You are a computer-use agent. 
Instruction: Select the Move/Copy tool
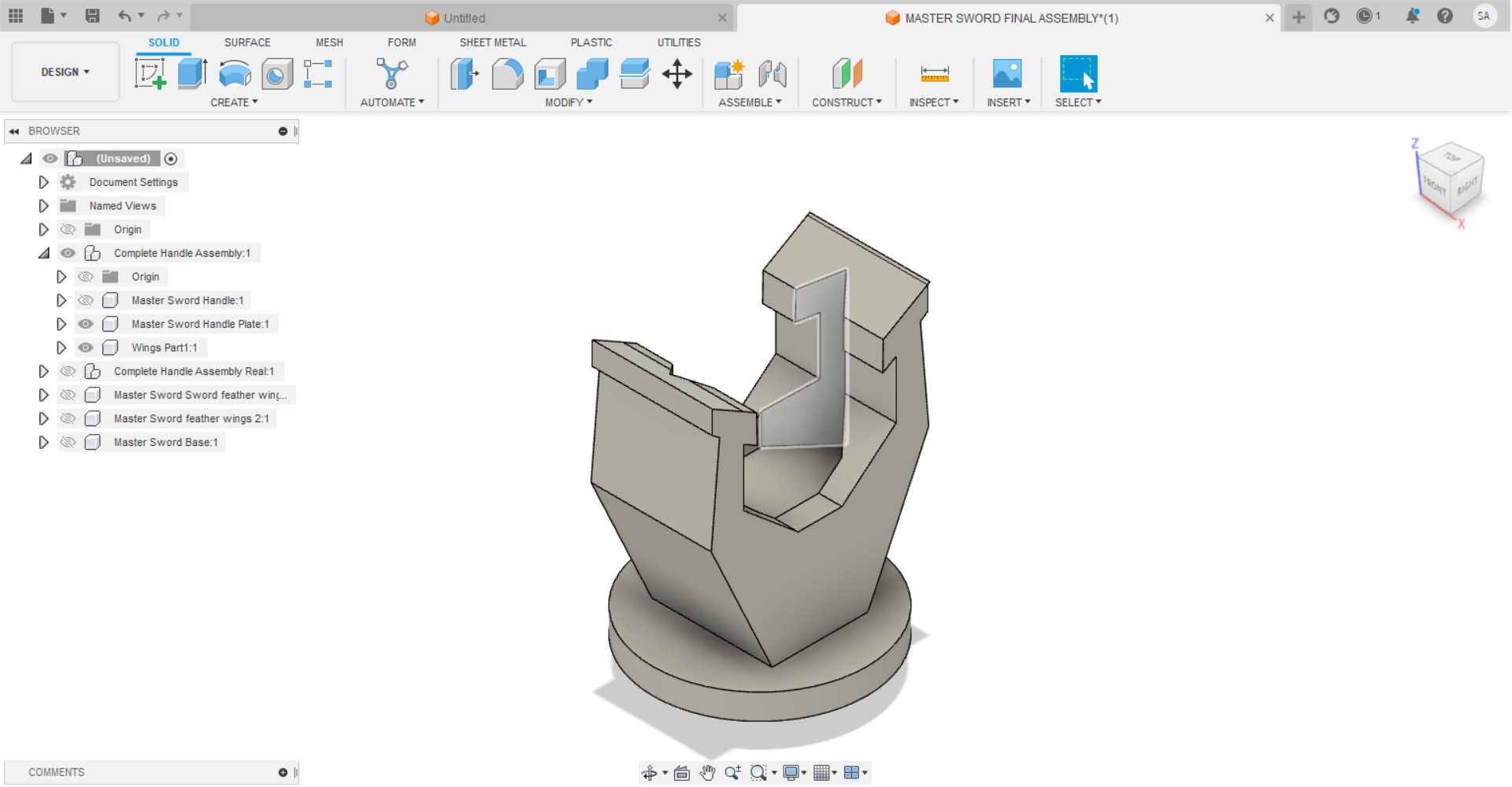point(676,74)
